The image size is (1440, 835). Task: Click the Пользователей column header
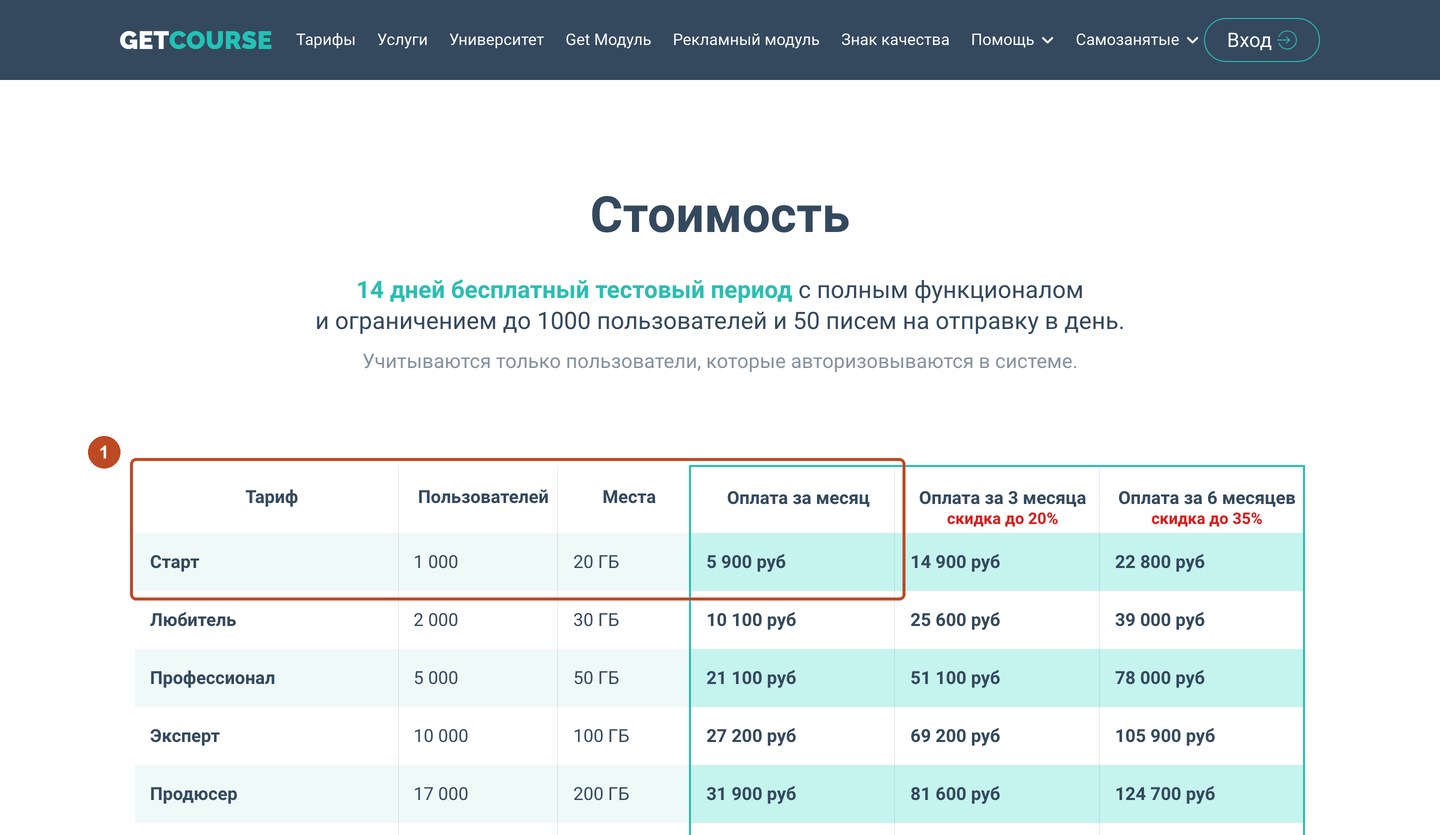[x=483, y=497]
